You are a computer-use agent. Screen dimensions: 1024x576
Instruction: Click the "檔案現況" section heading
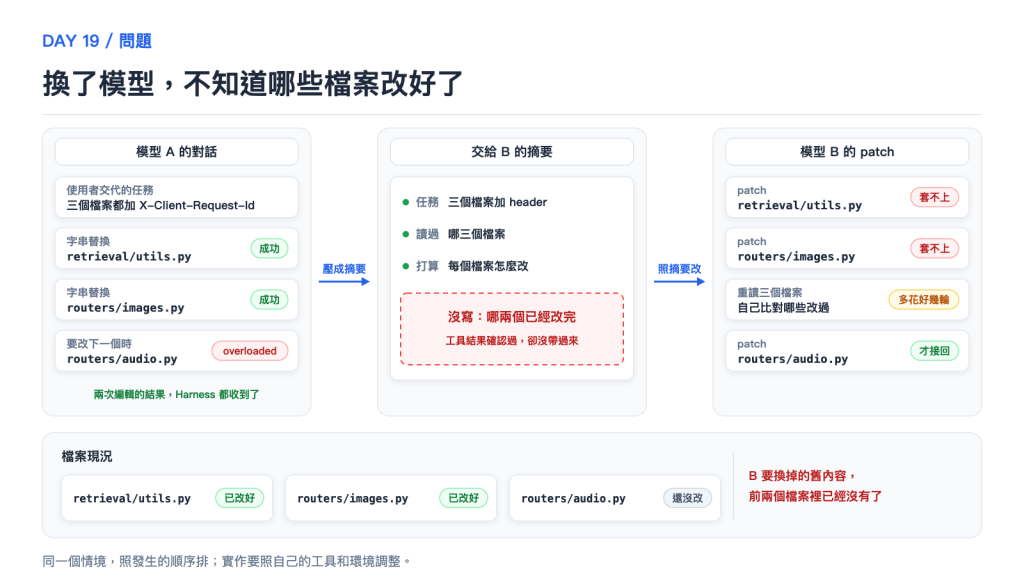(87, 456)
